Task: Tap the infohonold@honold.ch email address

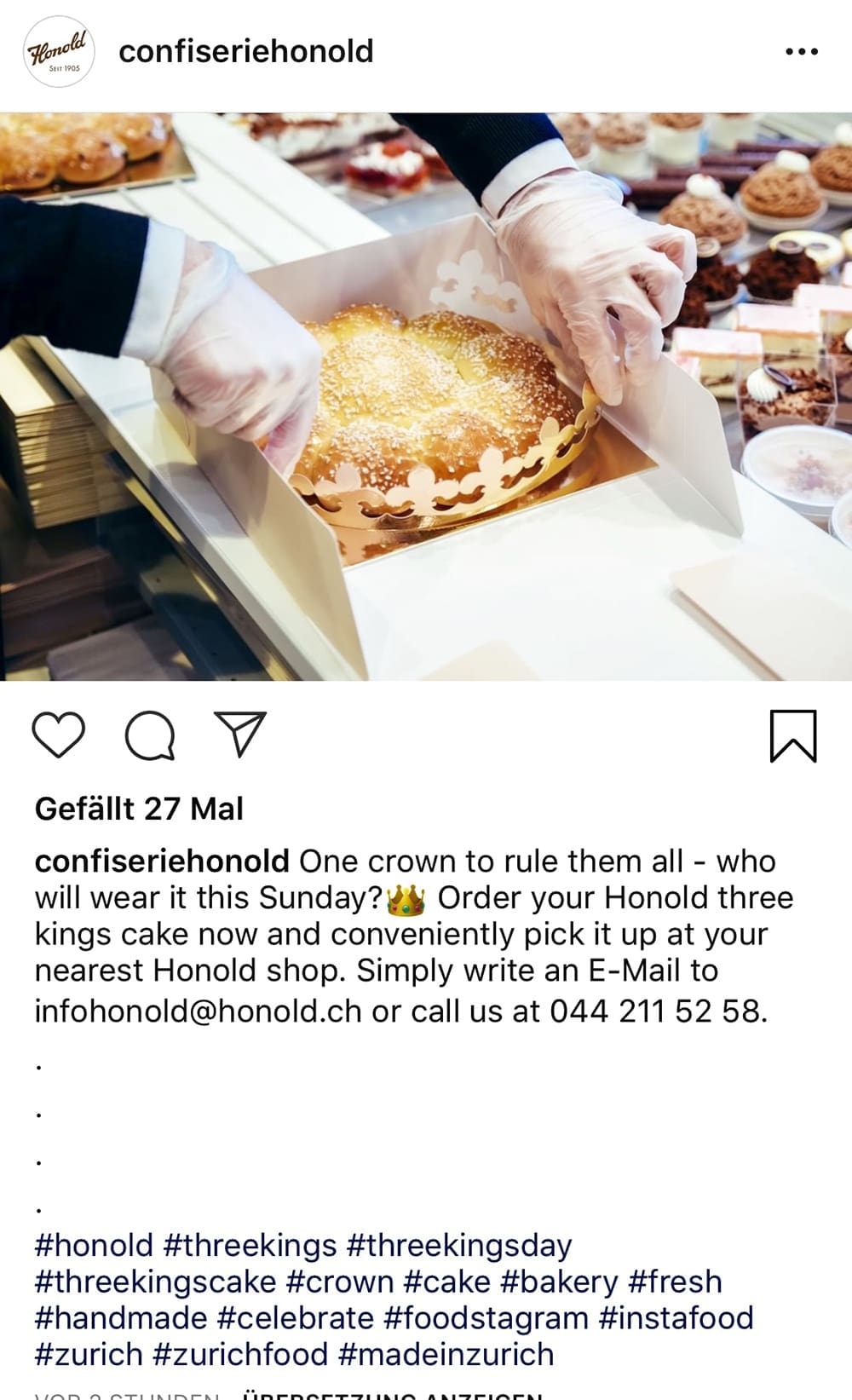Action: coord(199,1011)
